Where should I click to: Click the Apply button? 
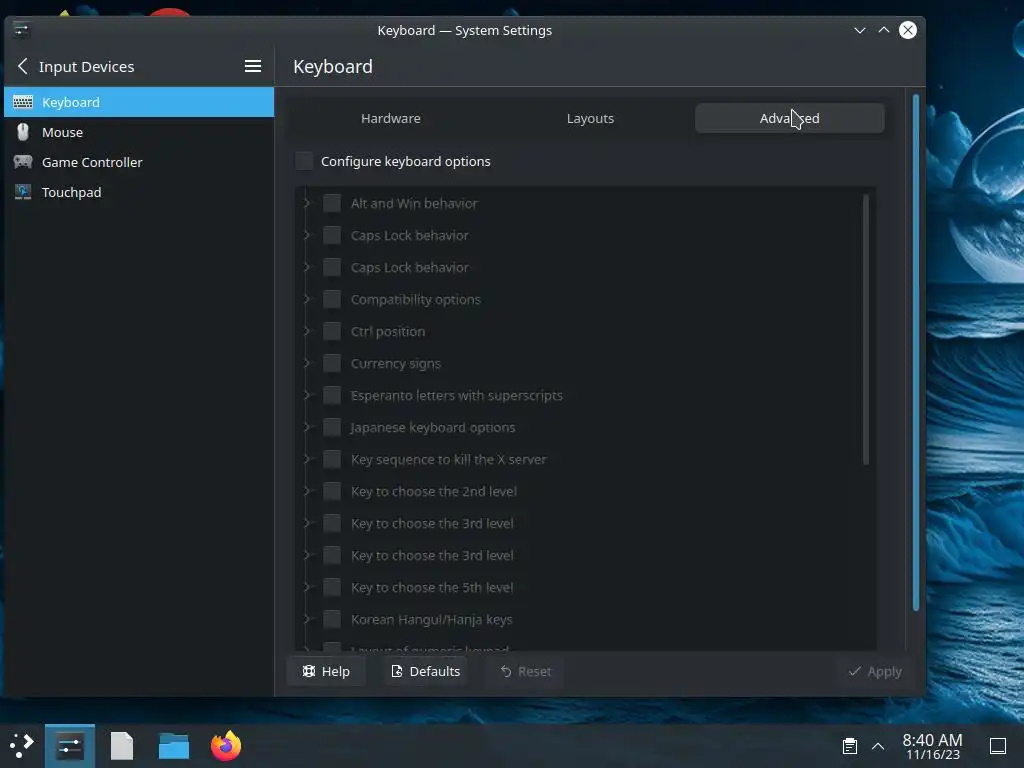(874, 671)
